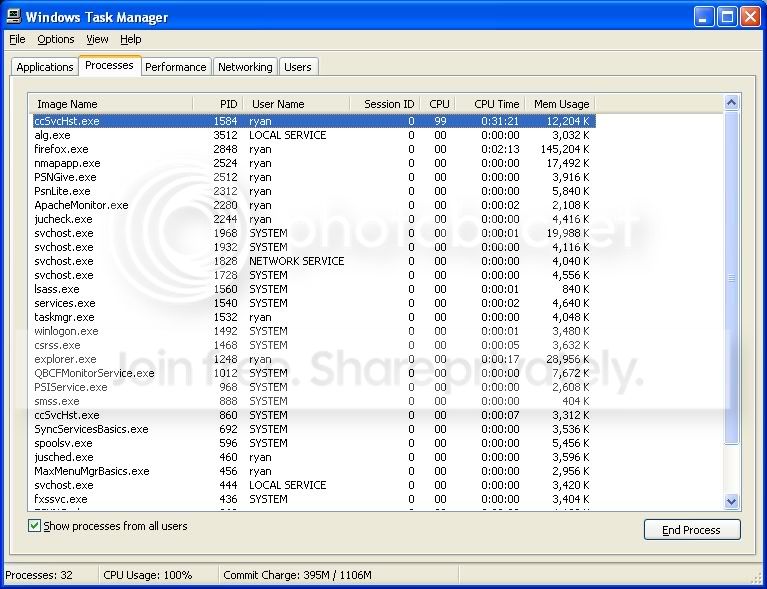Select the jucheck.exe process

pyautogui.click(x=314, y=219)
